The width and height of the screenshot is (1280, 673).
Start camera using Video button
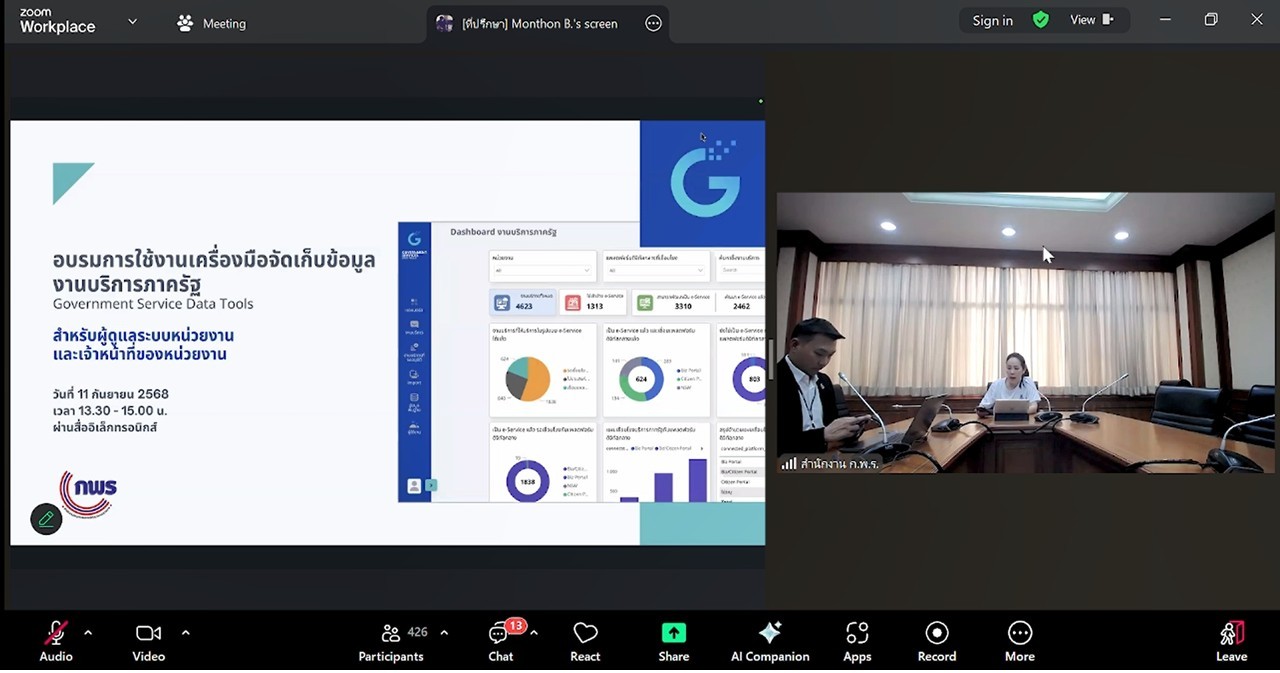[148, 641]
